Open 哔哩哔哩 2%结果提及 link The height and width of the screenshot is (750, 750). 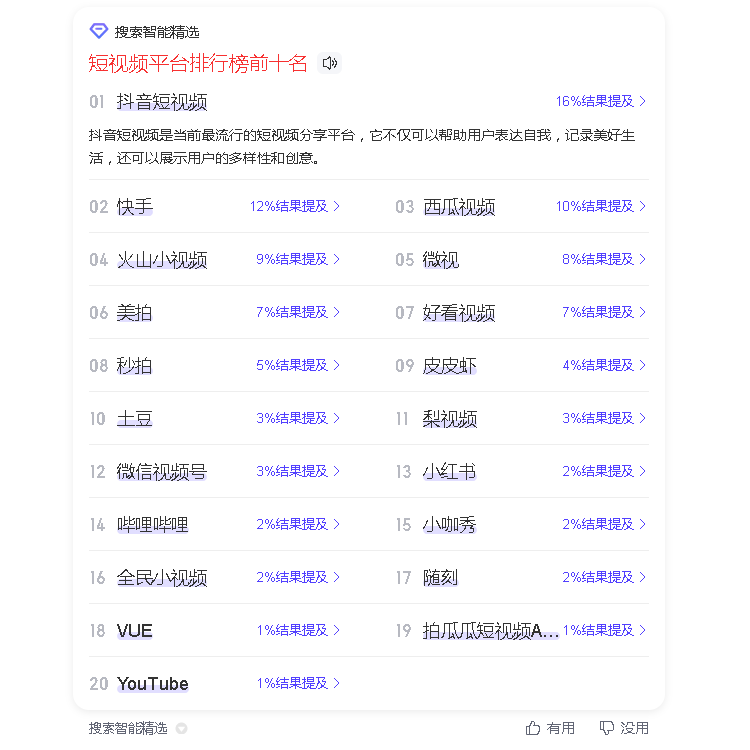click(x=298, y=525)
